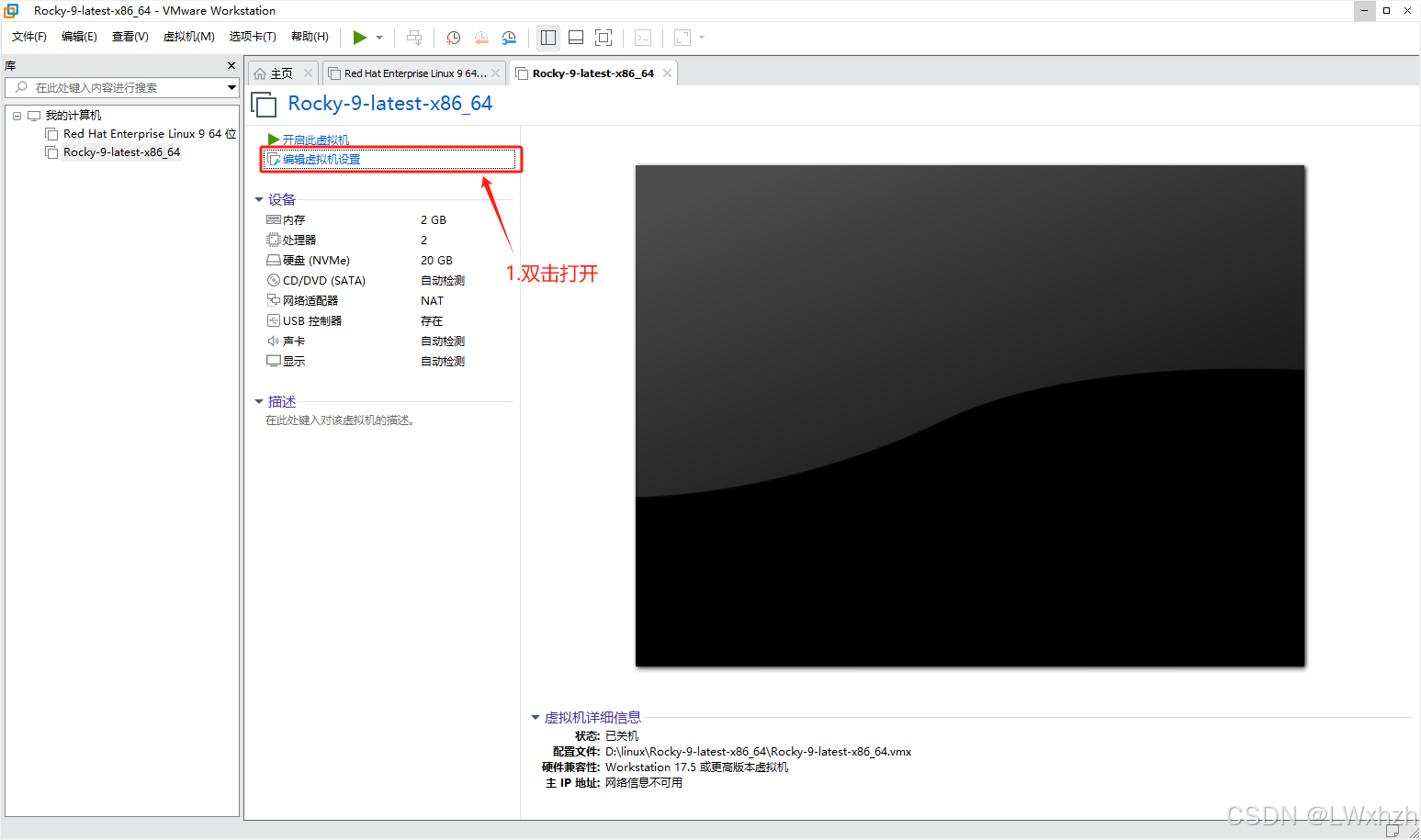Collapse the 虚拟机详细信息 section

point(536,717)
